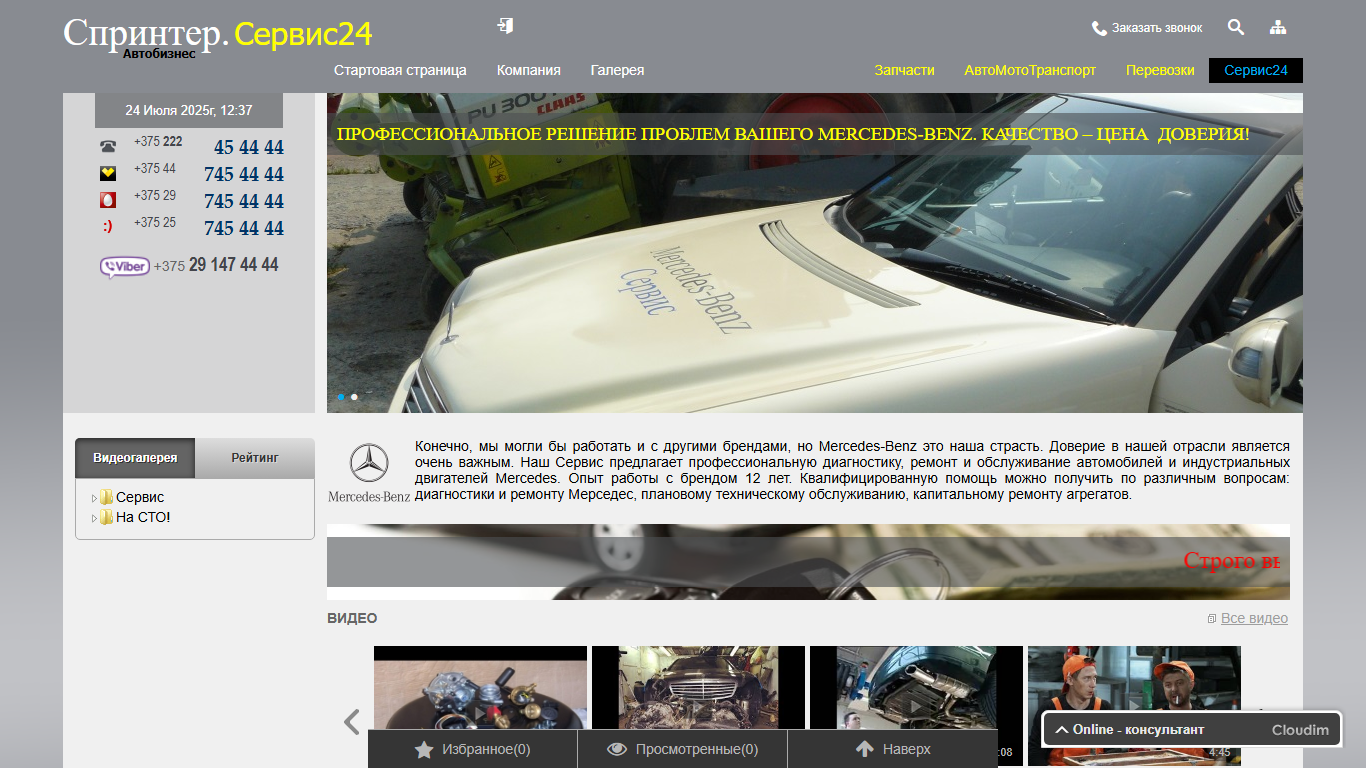Click the Спринтер. site logo

[x=146, y=33]
